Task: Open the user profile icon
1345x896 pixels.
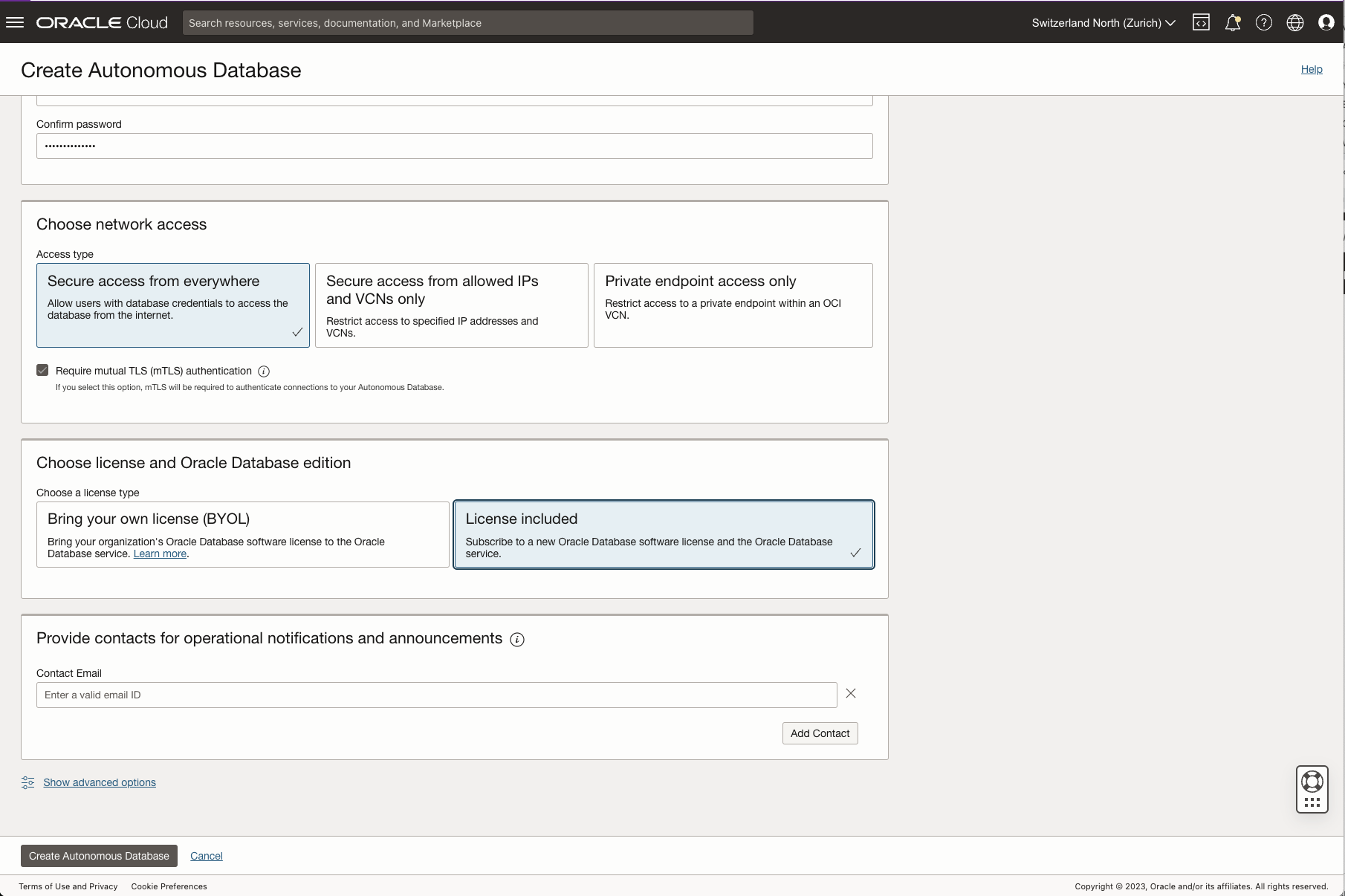Action: 1326,22
